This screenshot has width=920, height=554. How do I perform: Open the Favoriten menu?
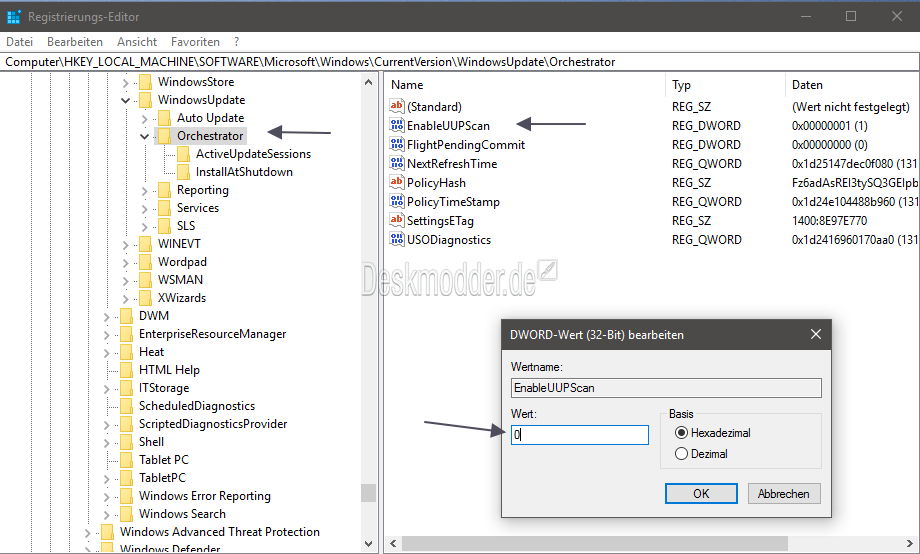[x=195, y=42]
